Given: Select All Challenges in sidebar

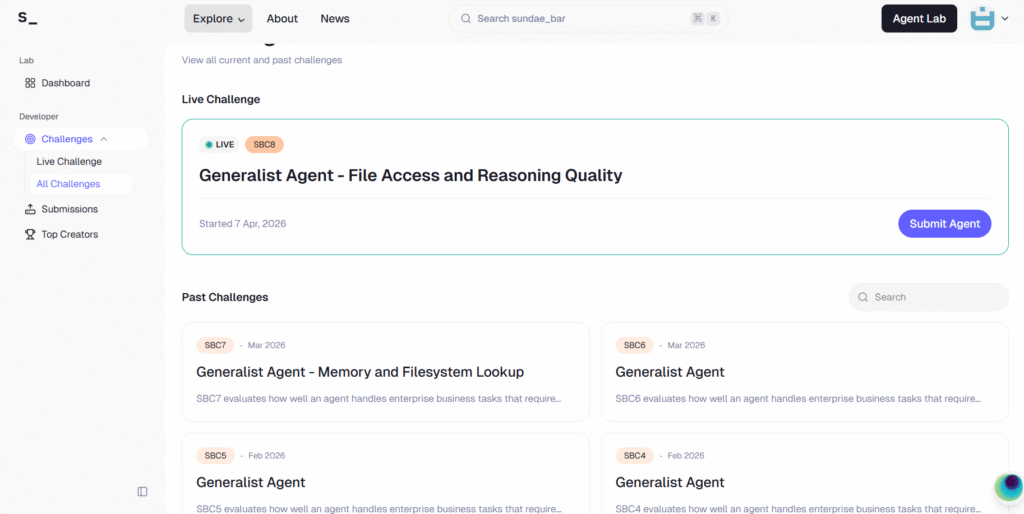Looking at the screenshot, I should 68,184.
